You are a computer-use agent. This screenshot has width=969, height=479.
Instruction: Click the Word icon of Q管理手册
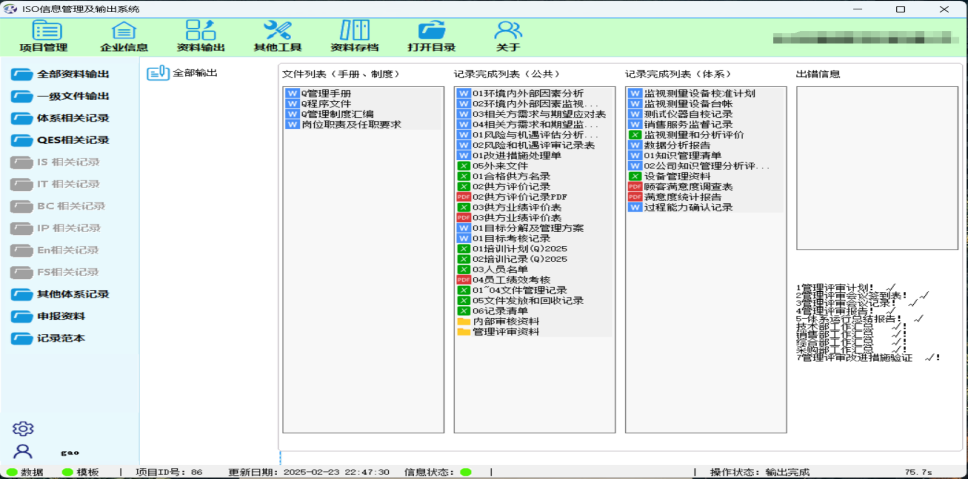(292, 93)
